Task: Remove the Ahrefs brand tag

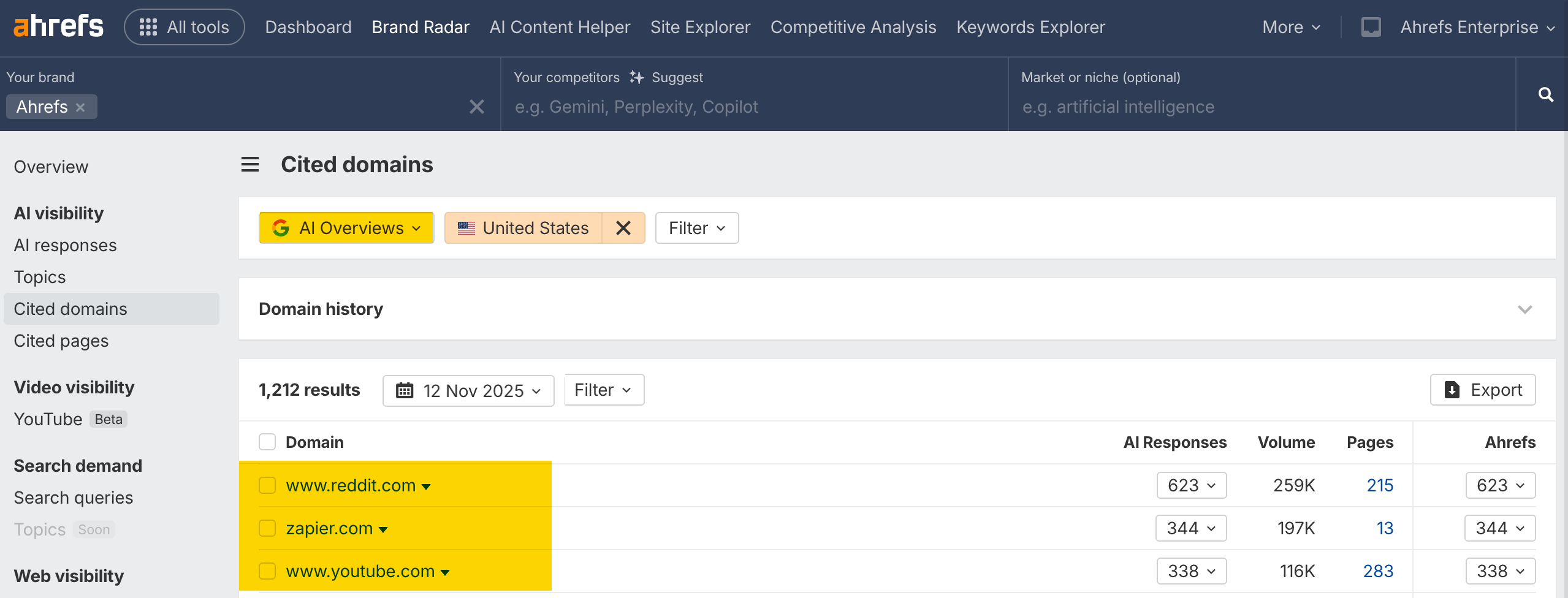Action: click(80, 107)
